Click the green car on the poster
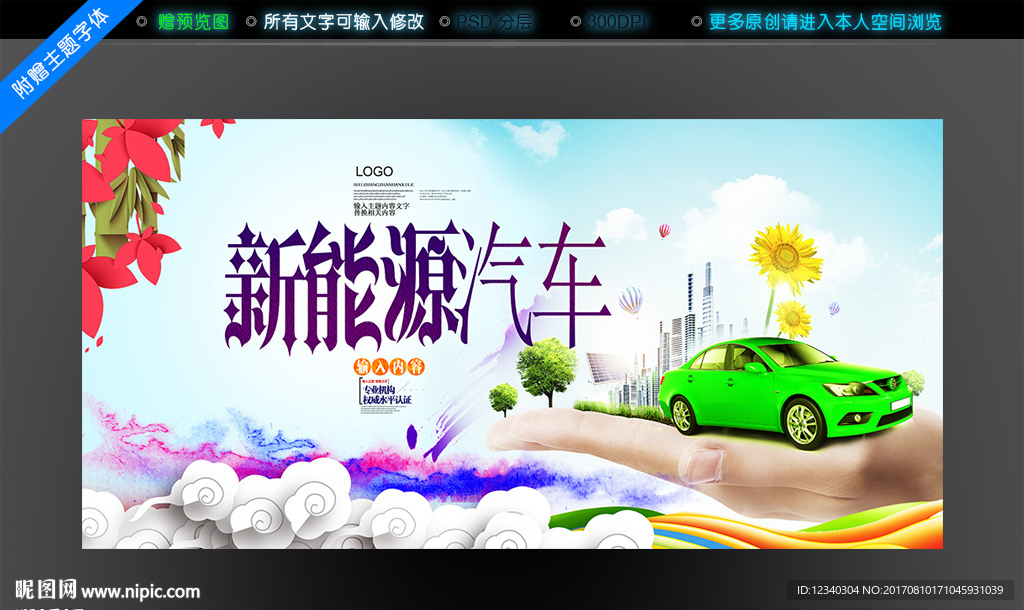Screen dimensions: 1024x610 click(785, 391)
